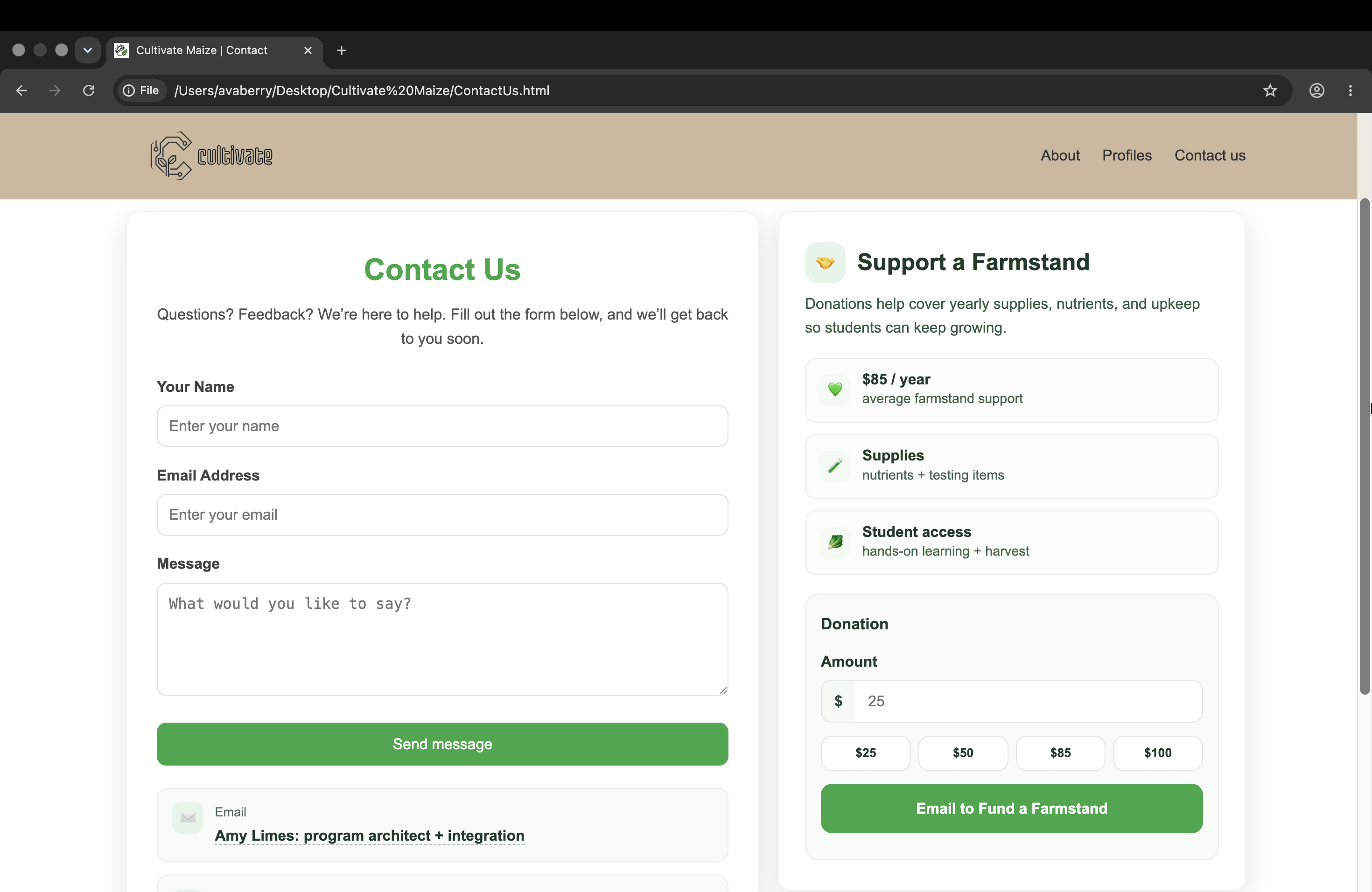Click the Contact Us heading
This screenshot has width=1372, height=892.
(442, 269)
